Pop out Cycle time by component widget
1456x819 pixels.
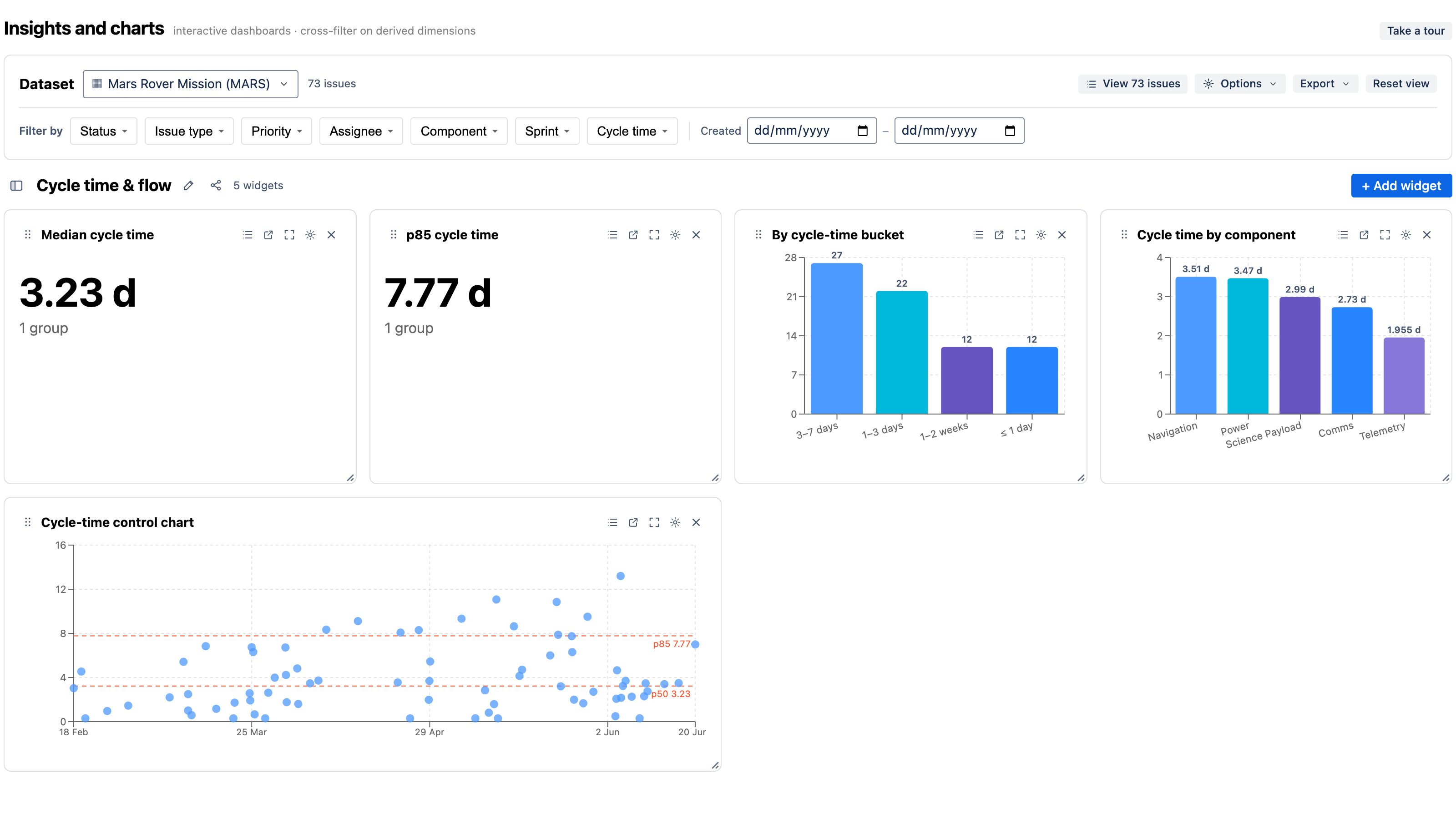click(1364, 235)
